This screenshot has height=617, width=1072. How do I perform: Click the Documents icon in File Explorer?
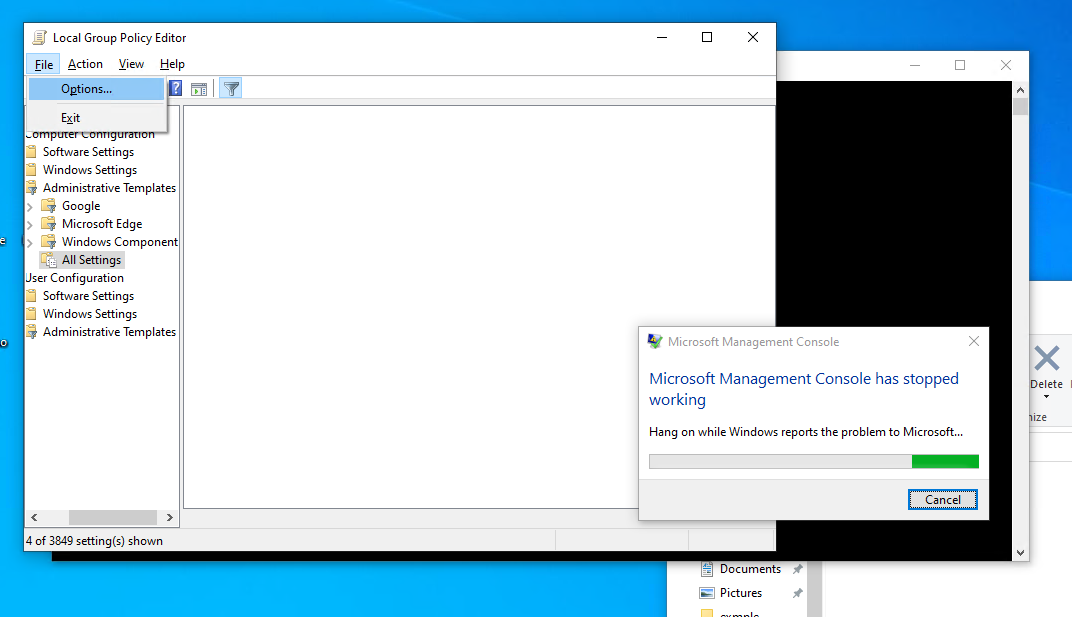(x=707, y=568)
